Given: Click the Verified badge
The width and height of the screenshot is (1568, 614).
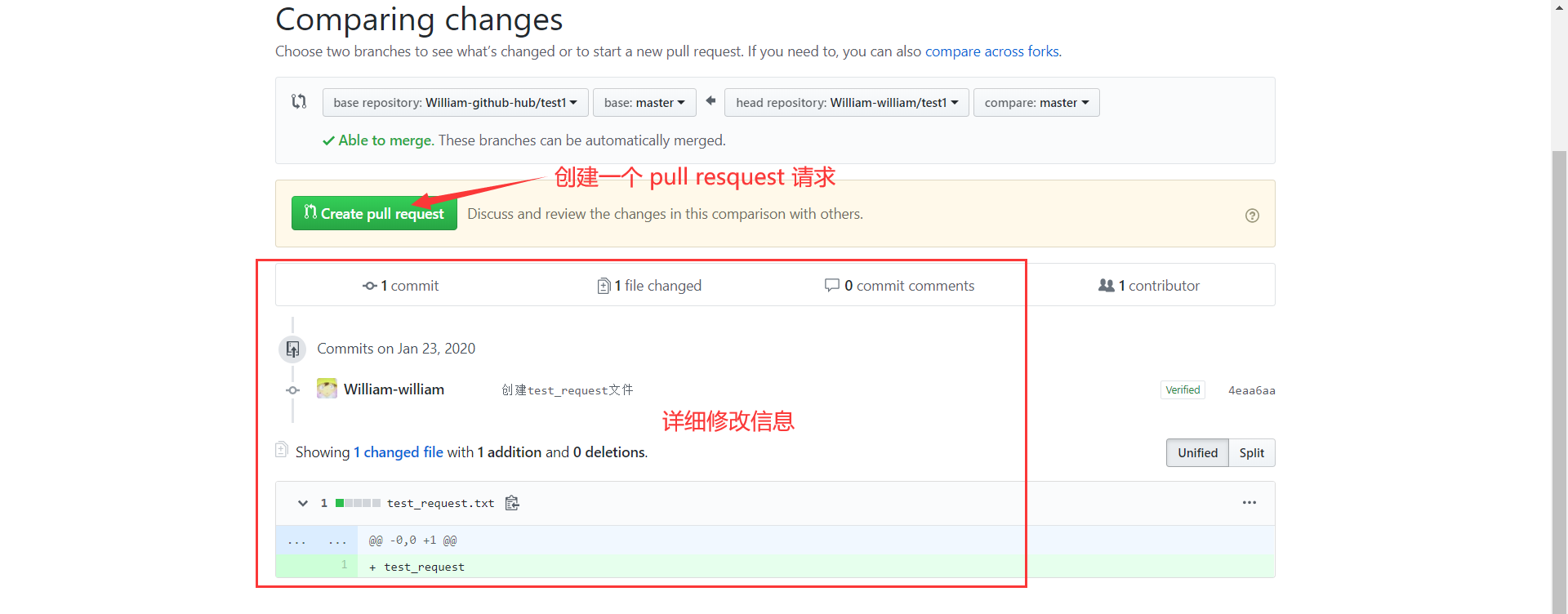Looking at the screenshot, I should tap(1183, 390).
